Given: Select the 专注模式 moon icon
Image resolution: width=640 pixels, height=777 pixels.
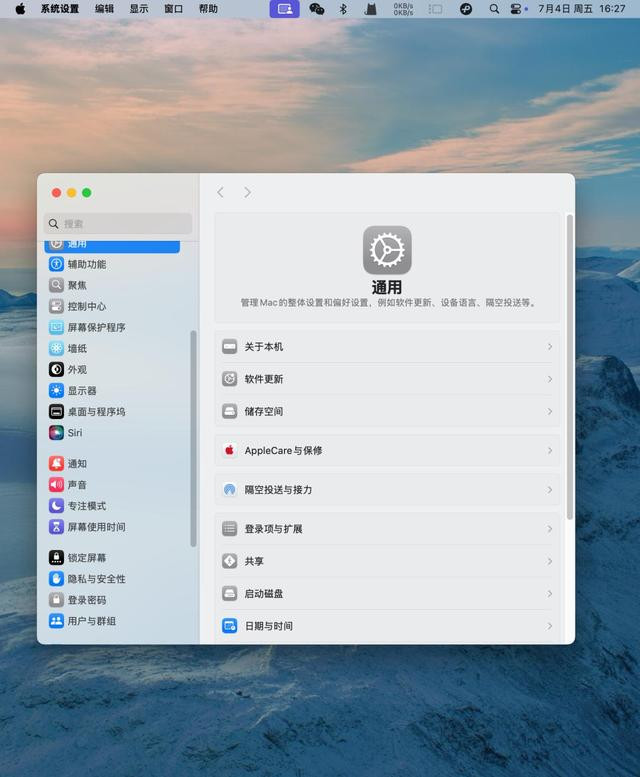Looking at the screenshot, I should (x=56, y=505).
